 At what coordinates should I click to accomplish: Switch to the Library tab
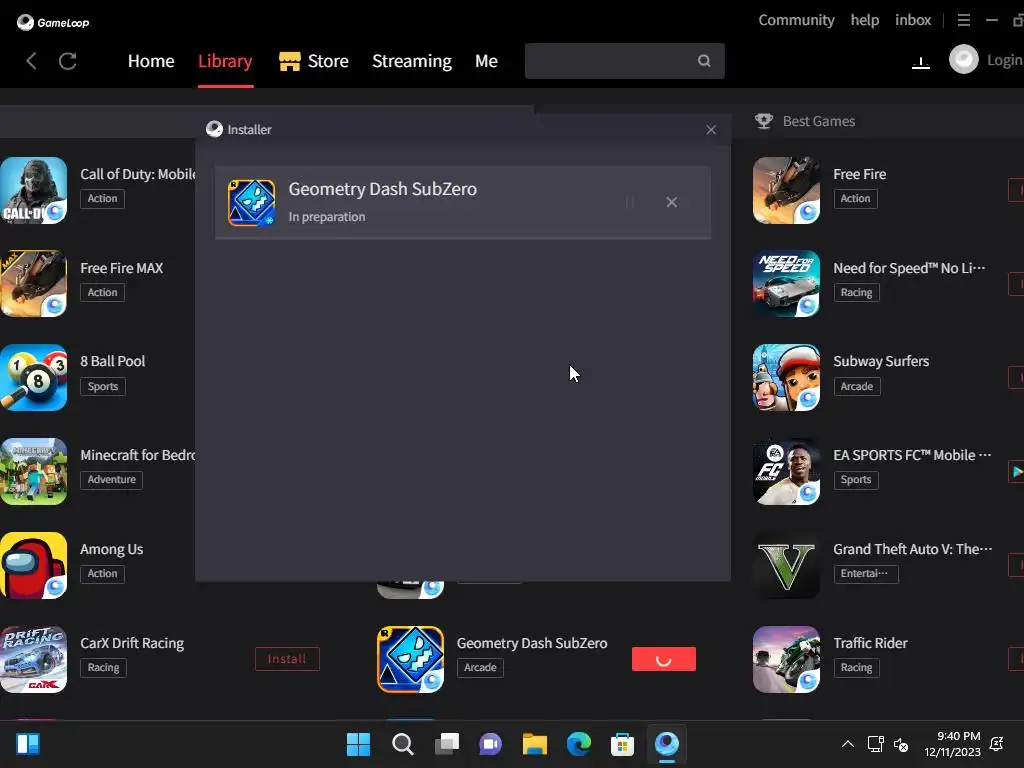pos(225,61)
